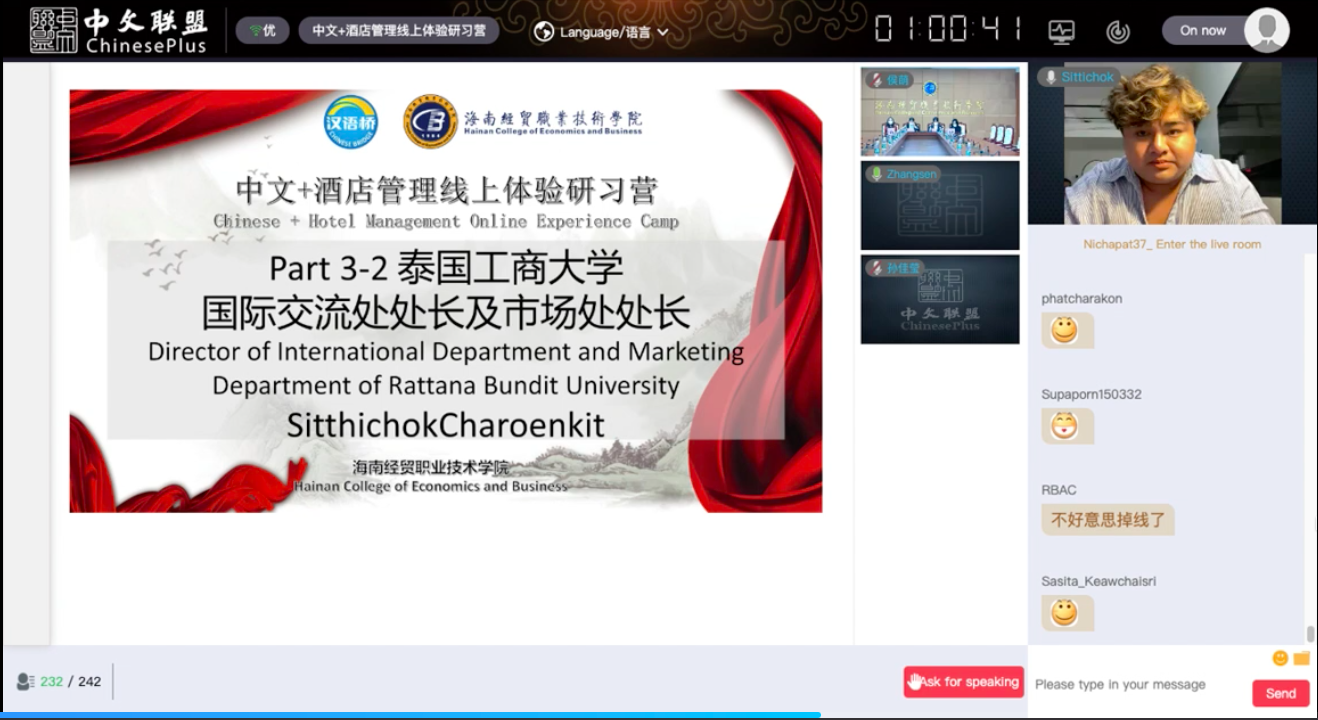Click the microphone icon next to Sittichok
This screenshot has width=1318, height=720.
[x=1050, y=77]
